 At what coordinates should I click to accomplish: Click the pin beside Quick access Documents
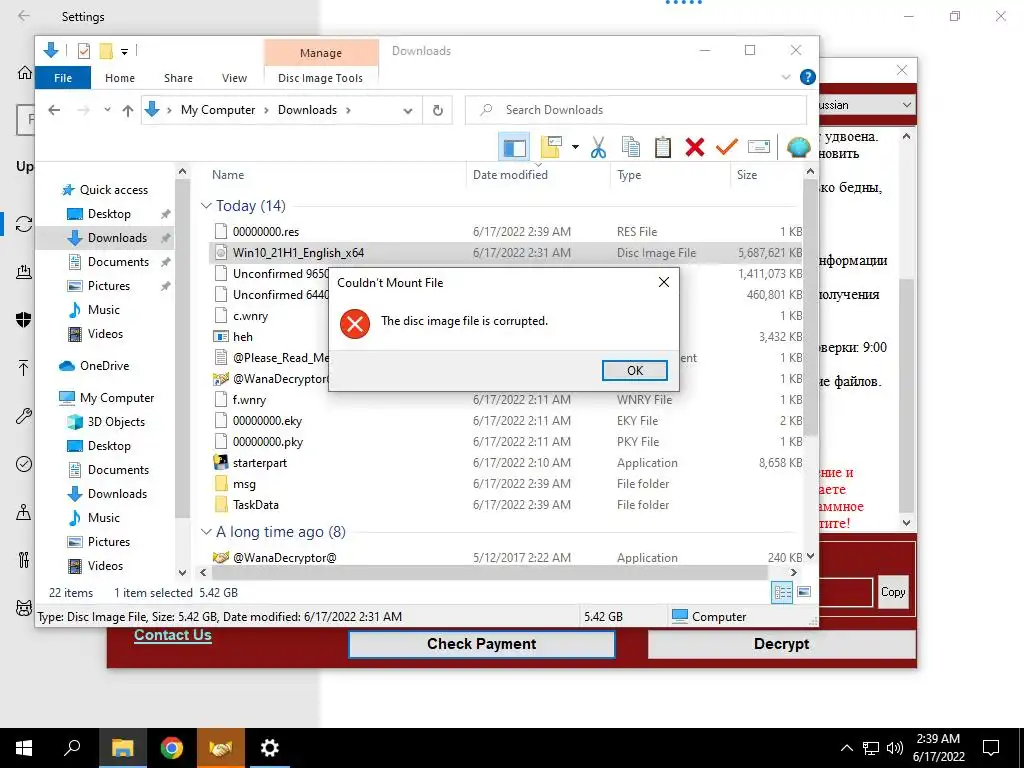[166, 262]
